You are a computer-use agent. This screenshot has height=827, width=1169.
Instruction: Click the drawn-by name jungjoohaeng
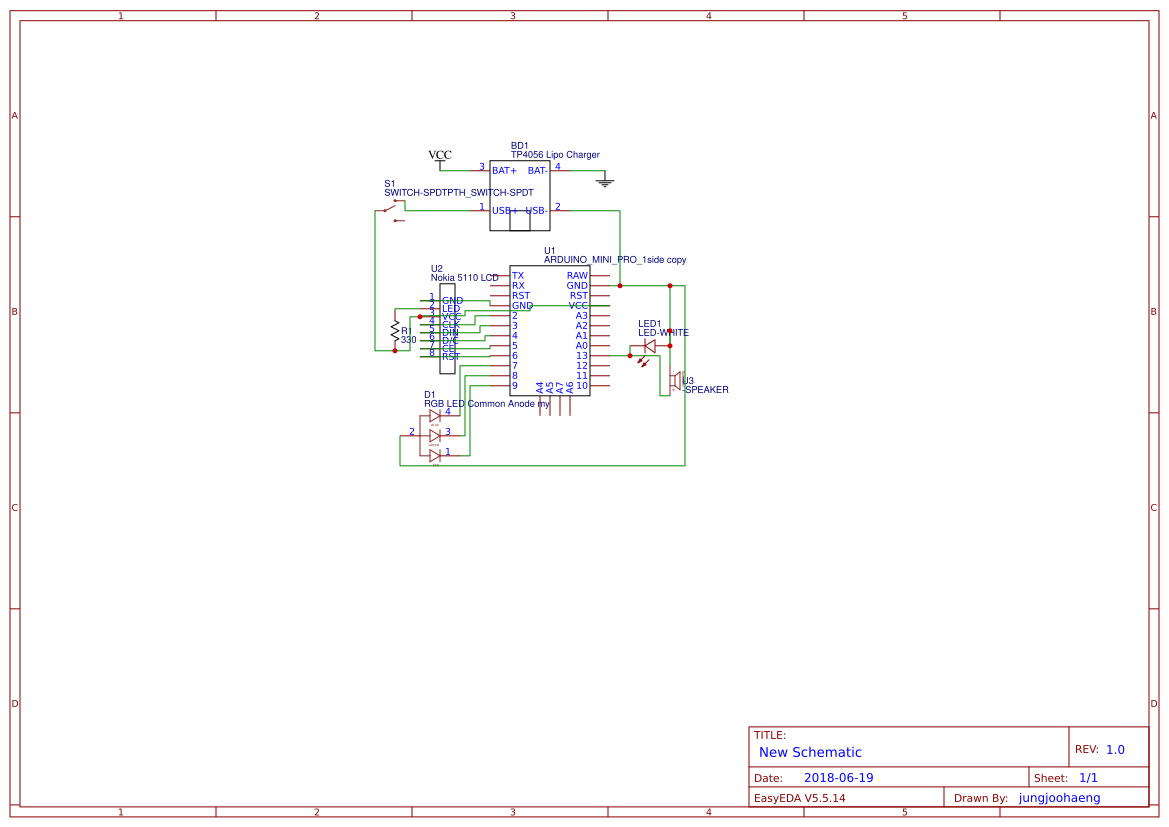1059,797
